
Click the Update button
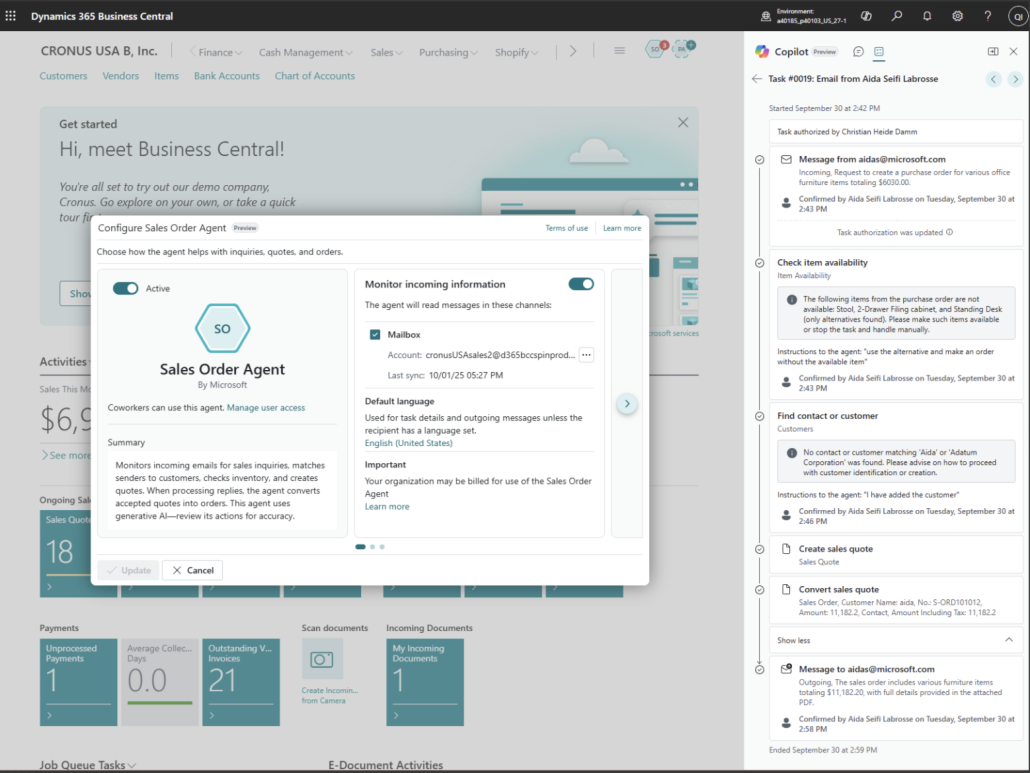point(129,570)
